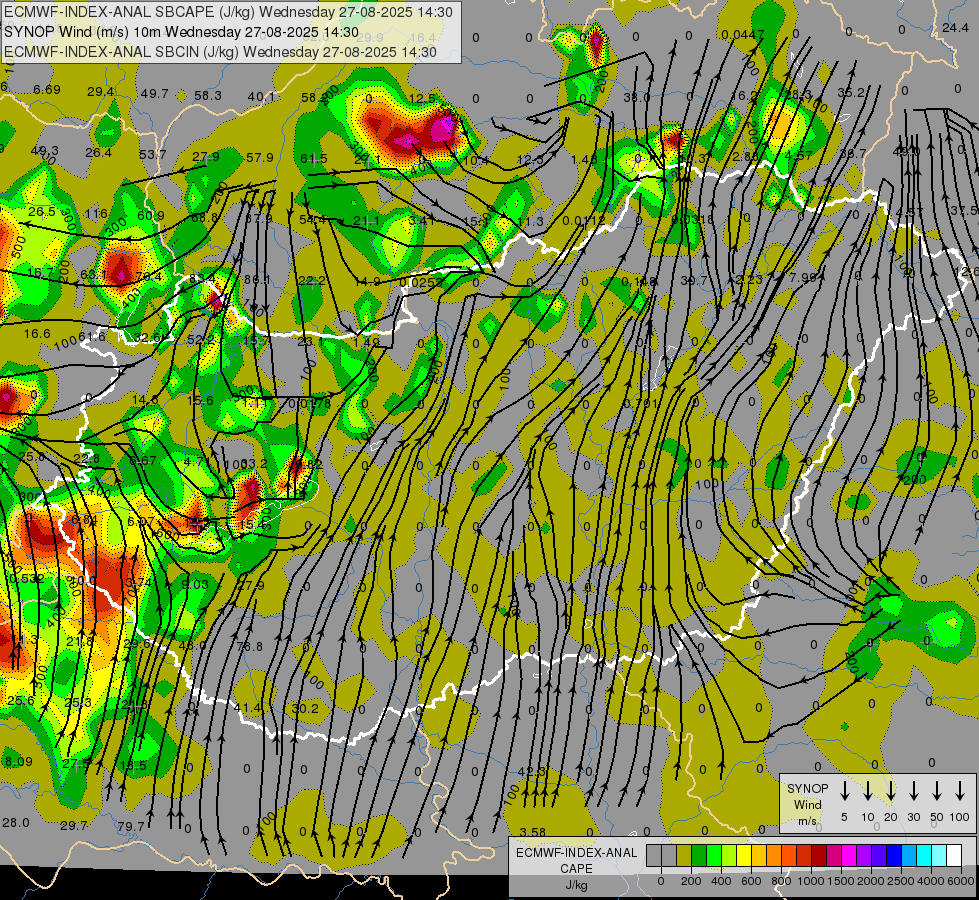
Task: Click the 100 m/s wind arrow in legend
Action: point(960,790)
